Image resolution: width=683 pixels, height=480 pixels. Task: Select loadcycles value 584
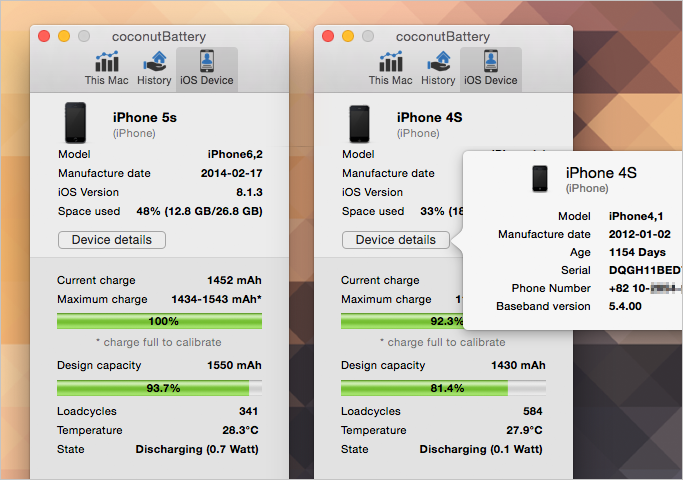tap(533, 411)
